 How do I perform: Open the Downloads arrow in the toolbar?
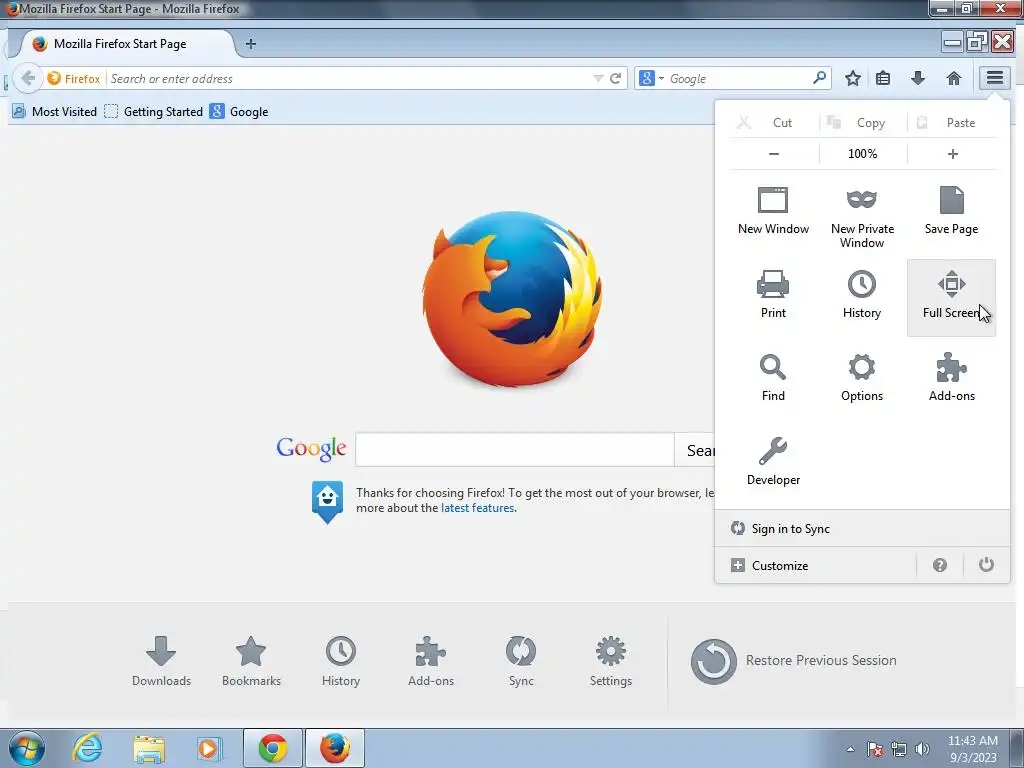coord(918,78)
